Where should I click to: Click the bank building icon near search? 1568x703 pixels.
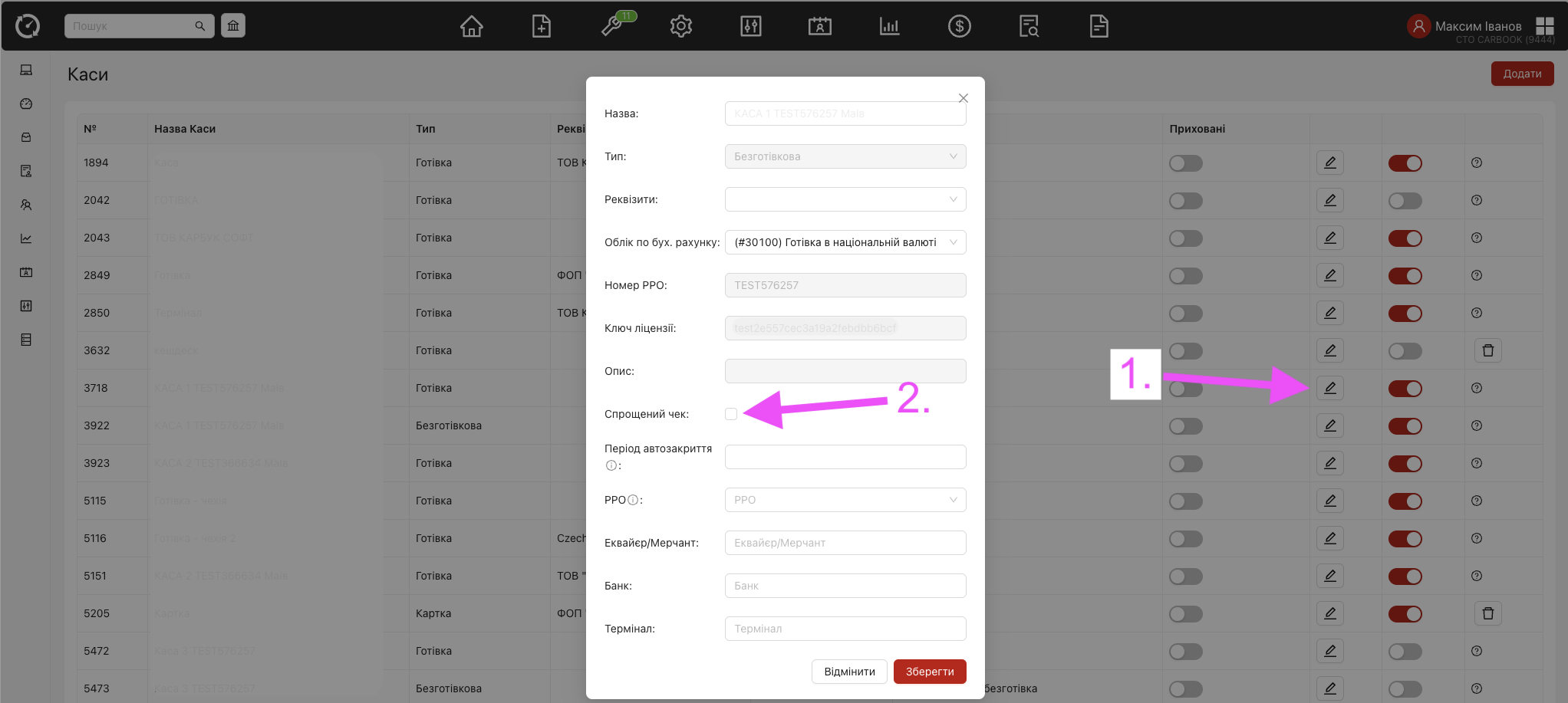233,26
